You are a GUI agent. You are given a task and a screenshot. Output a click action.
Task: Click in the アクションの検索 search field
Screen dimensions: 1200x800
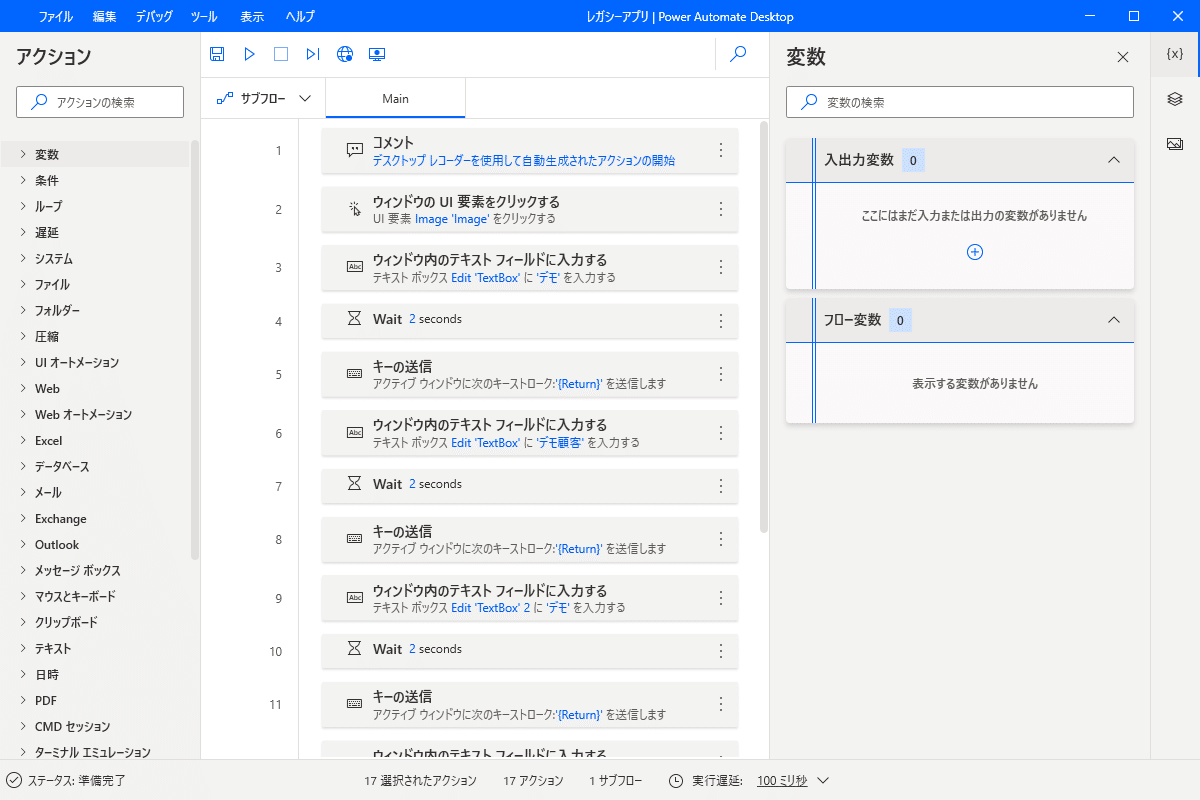[99, 102]
